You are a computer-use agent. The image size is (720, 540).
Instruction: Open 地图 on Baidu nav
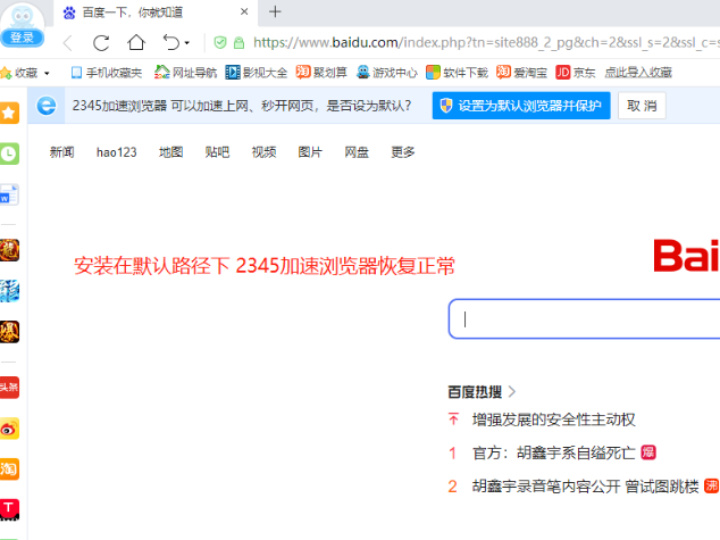[x=171, y=152]
